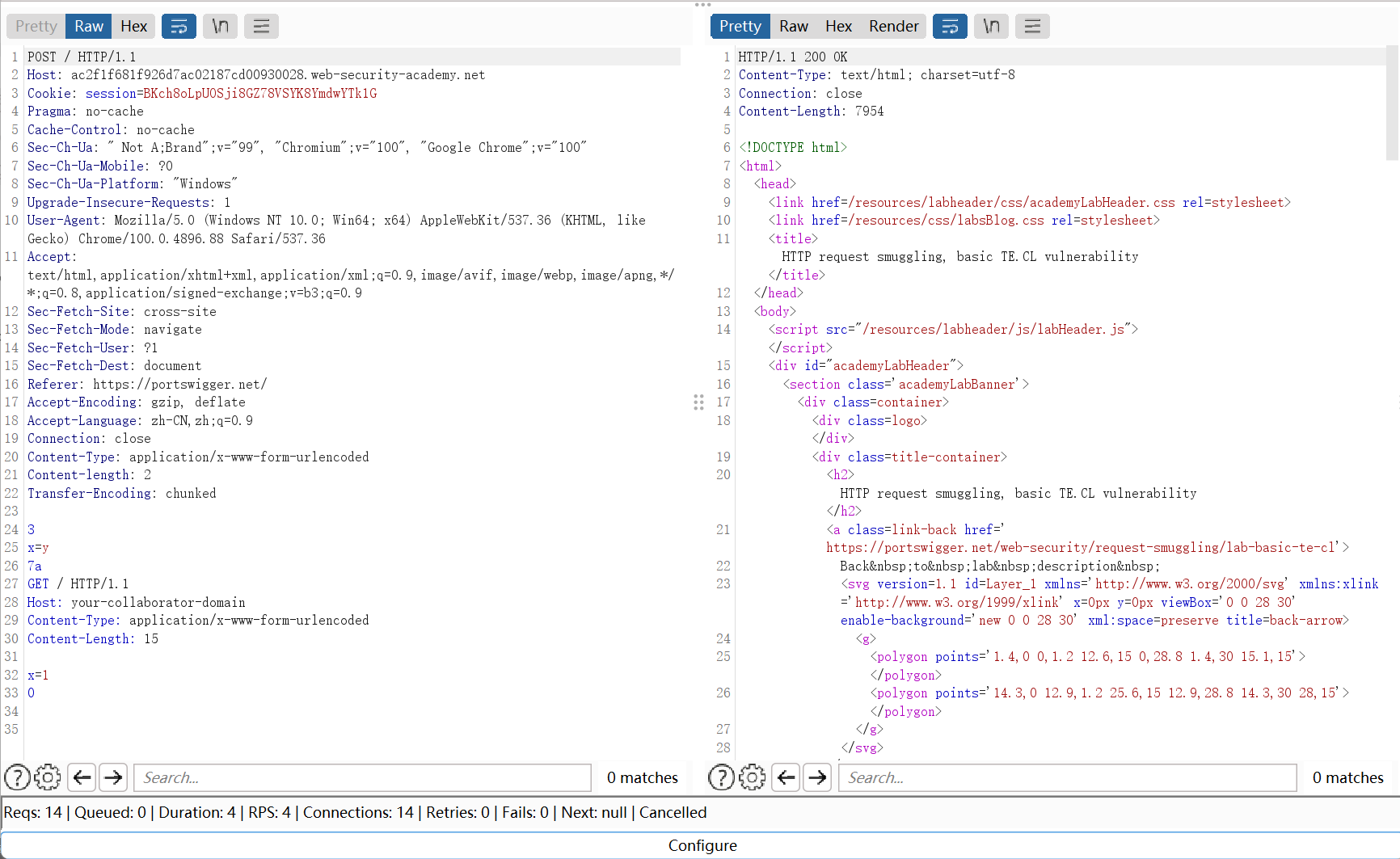This screenshot has width=1400, height=859.
Task: Open help icon below request panel
Action: 18,777
